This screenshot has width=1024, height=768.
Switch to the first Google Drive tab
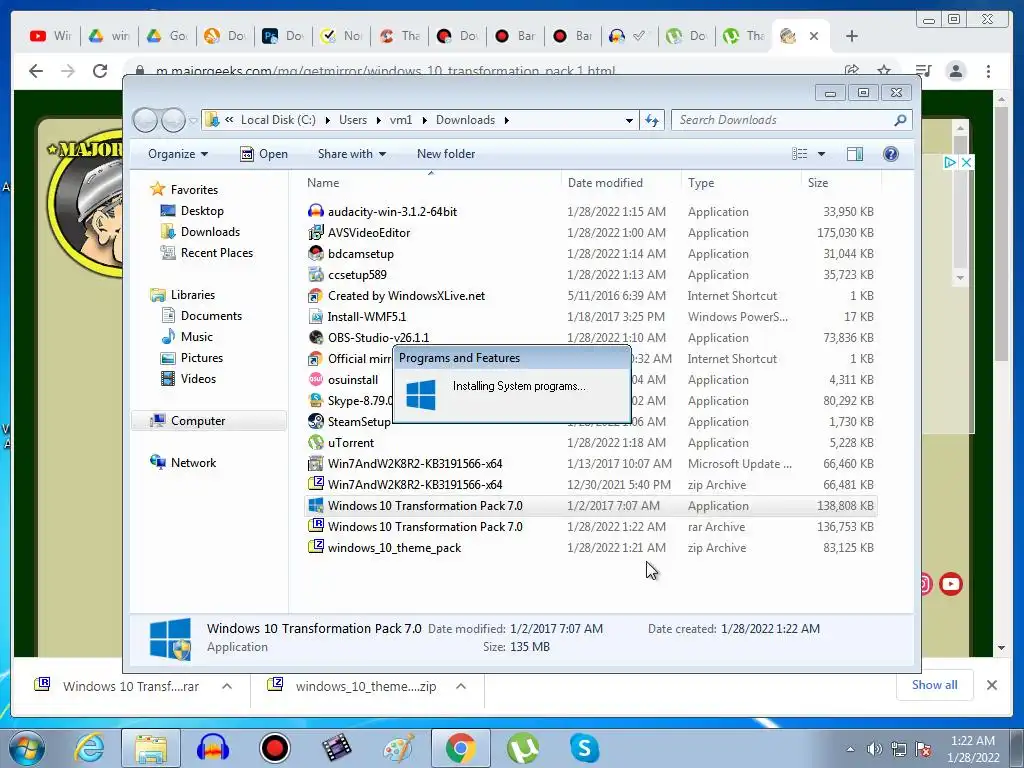[108, 36]
